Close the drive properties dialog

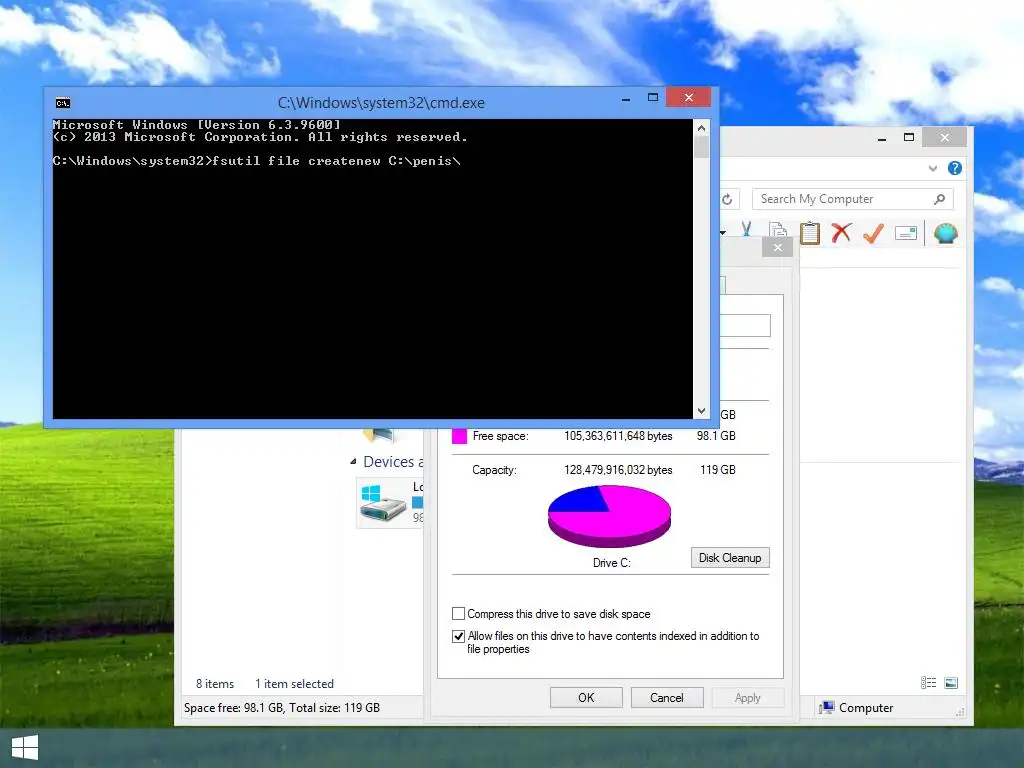click(777, 248)
